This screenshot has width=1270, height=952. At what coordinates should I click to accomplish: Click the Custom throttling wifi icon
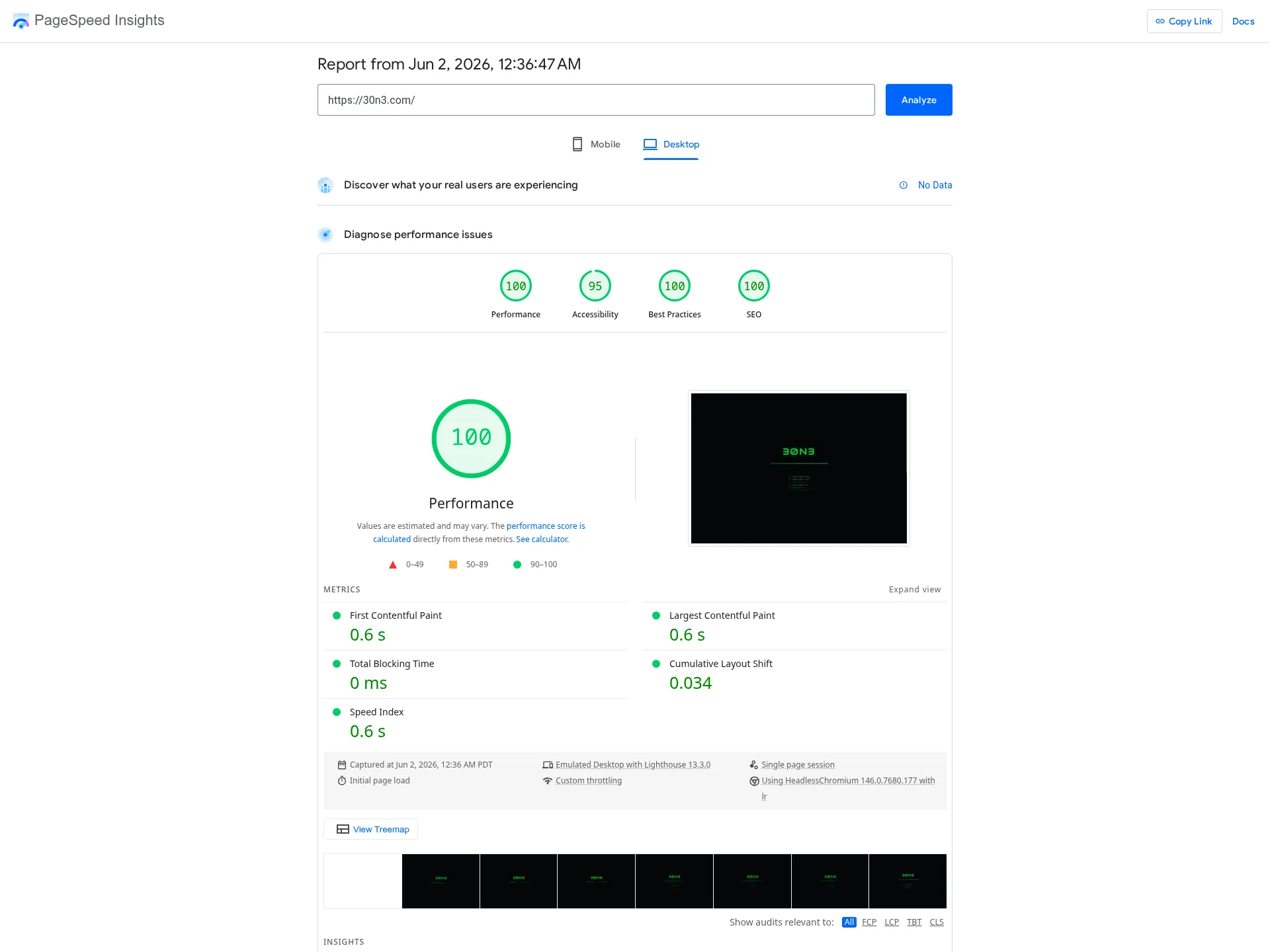click(548, 781)
